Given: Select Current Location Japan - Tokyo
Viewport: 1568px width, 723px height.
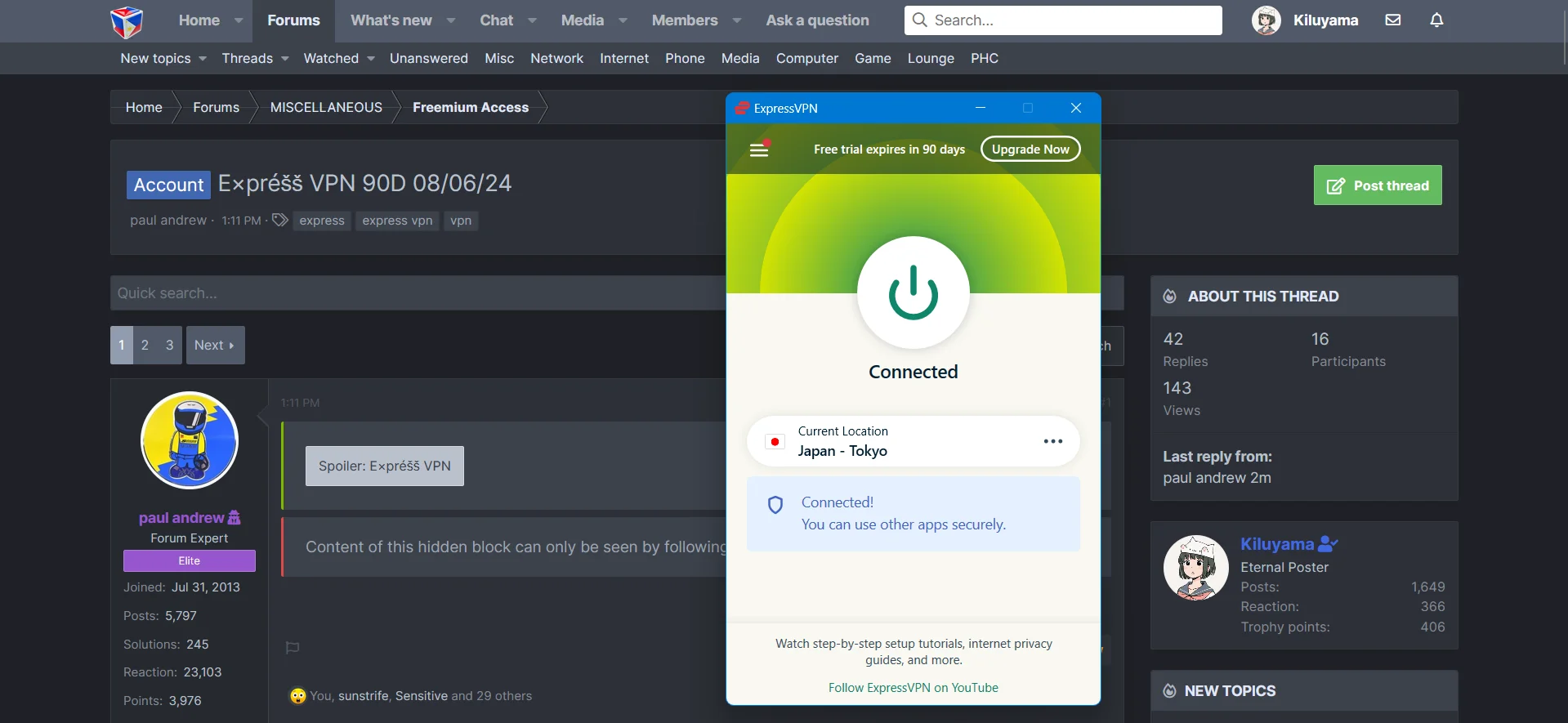Looking at the screenshot, I should coord(914,441).
